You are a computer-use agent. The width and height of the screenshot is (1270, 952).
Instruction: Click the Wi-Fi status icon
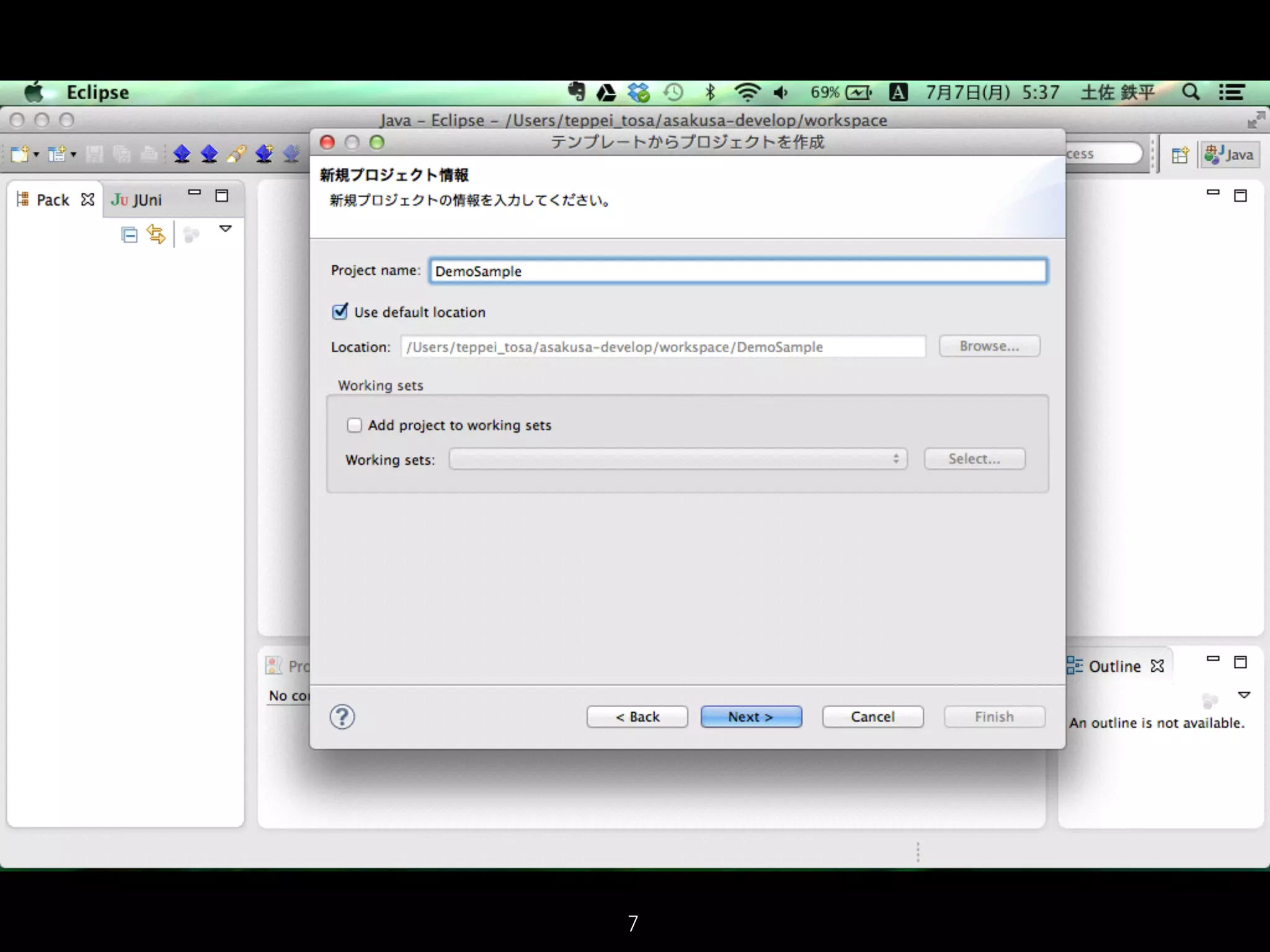[x=747, y=92]
